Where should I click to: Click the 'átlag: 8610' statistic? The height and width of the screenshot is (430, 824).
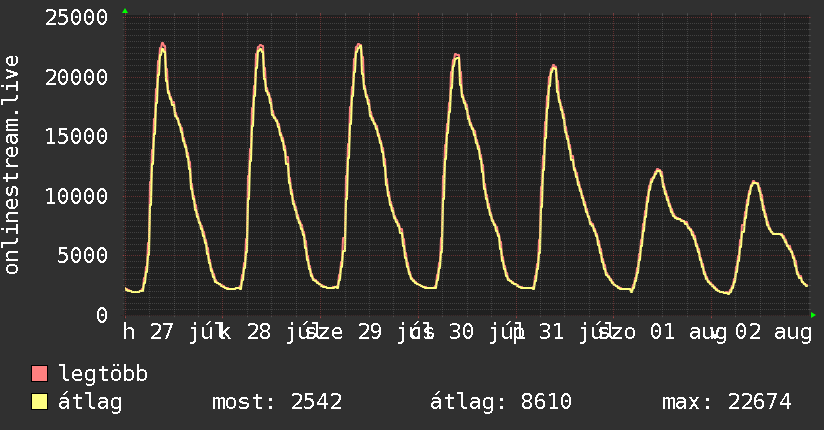coord(500,402)
